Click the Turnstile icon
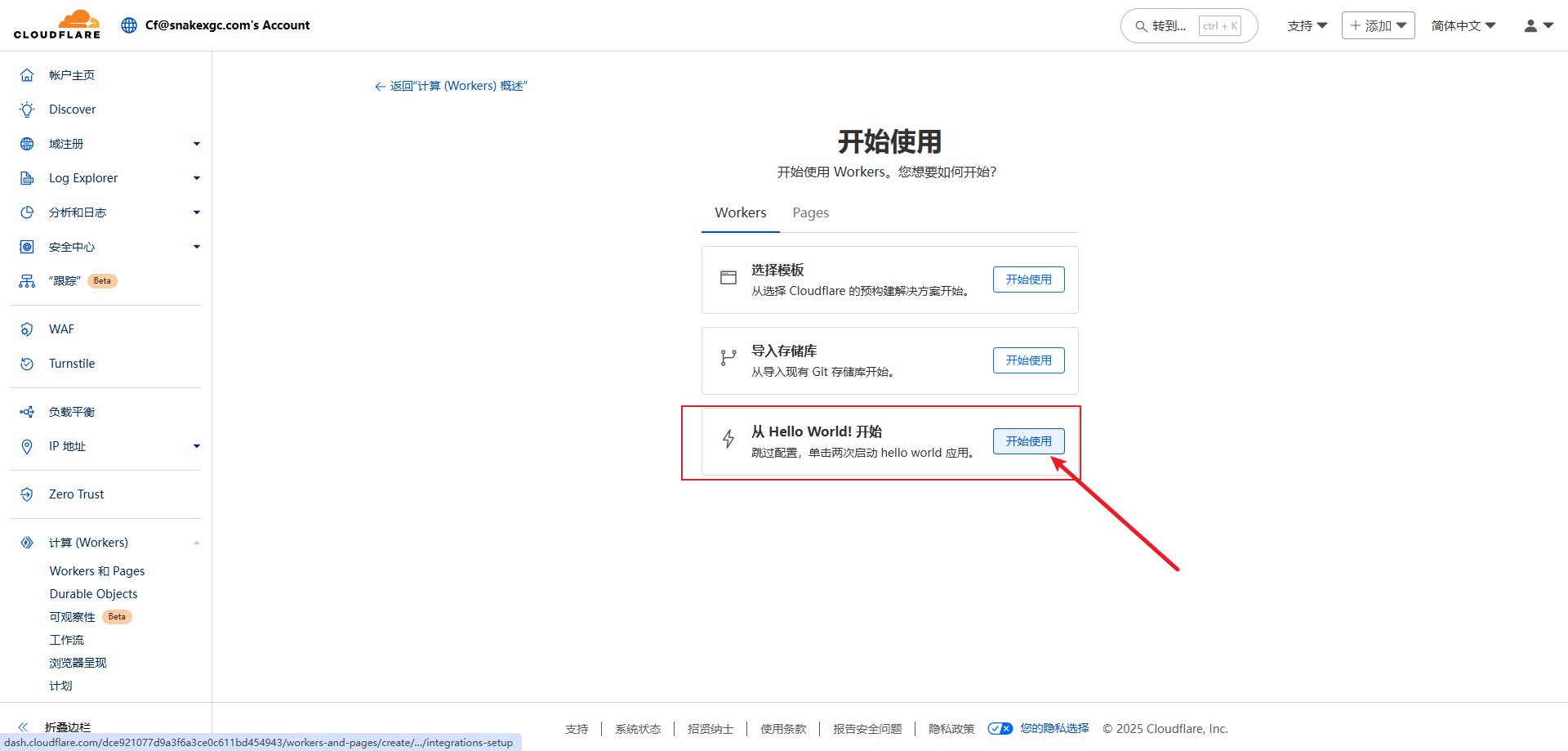The width and height of the screenshot is (1568, 751). point(27,364)
